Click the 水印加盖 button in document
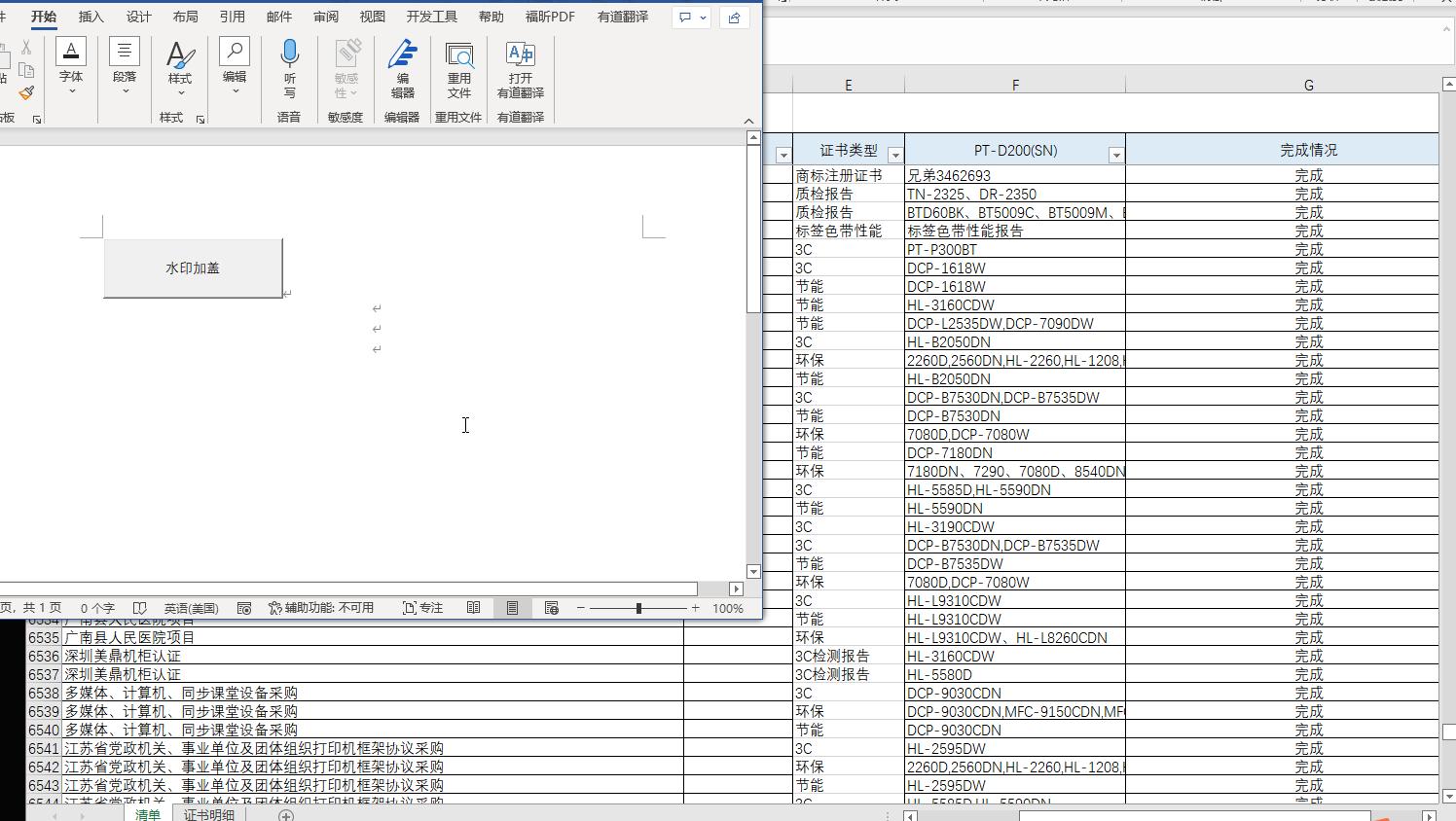1456x821 pixels. pos(193,268)
